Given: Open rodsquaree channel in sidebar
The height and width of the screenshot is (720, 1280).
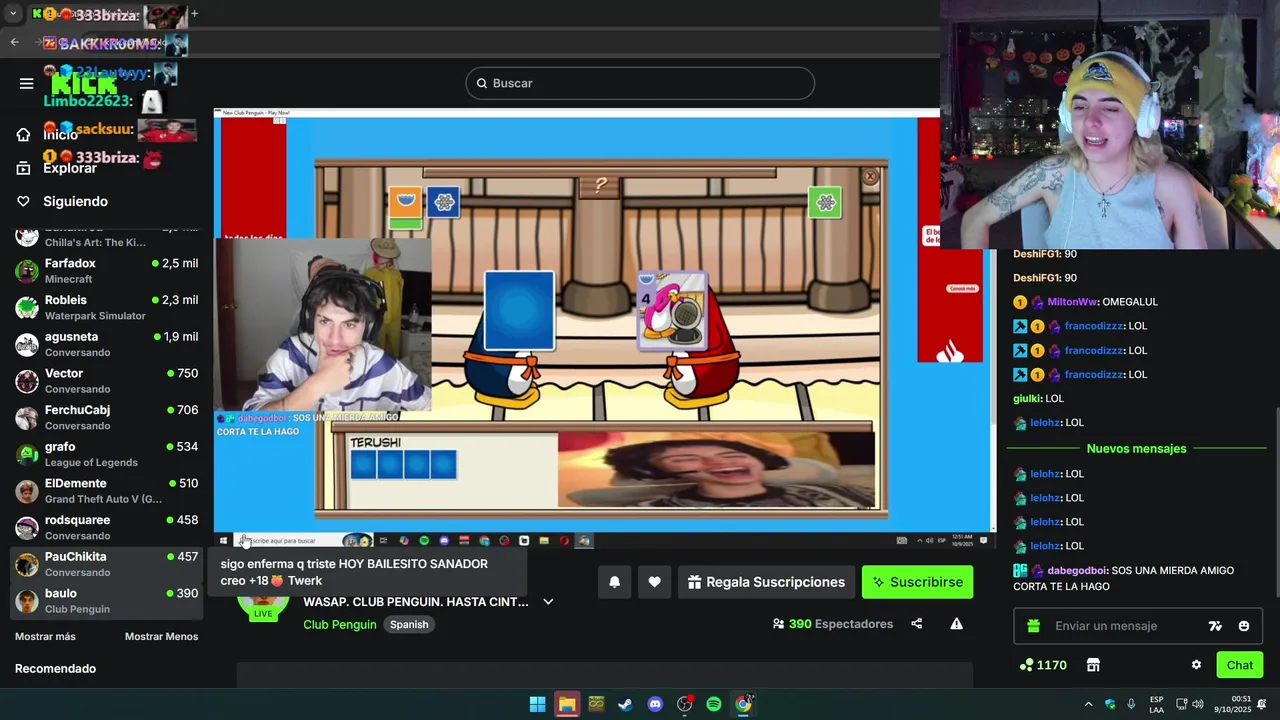Looking at the screenshot, I should (106, 527).
